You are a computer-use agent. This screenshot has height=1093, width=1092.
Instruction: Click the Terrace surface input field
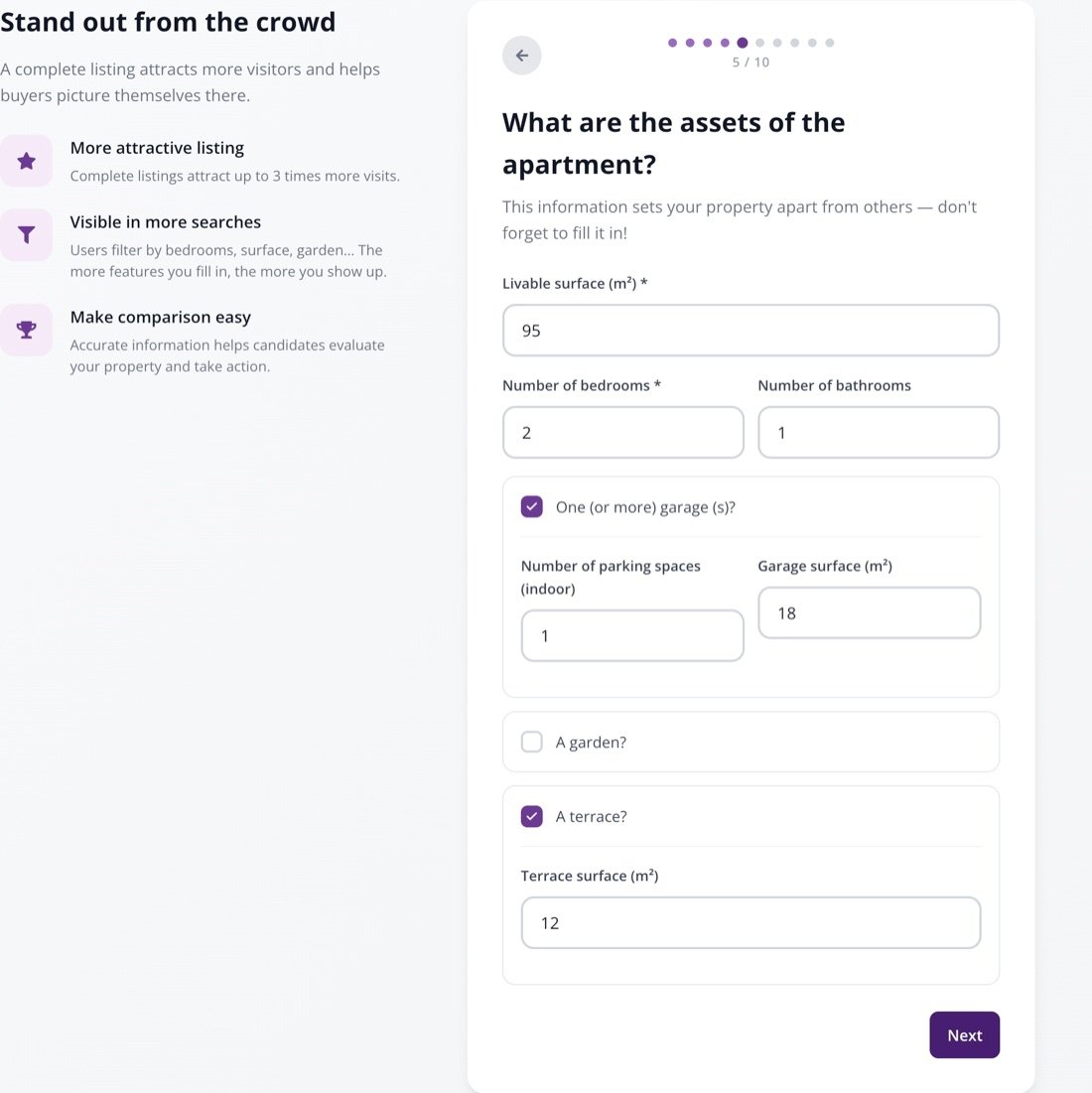[x=751, y=923]
